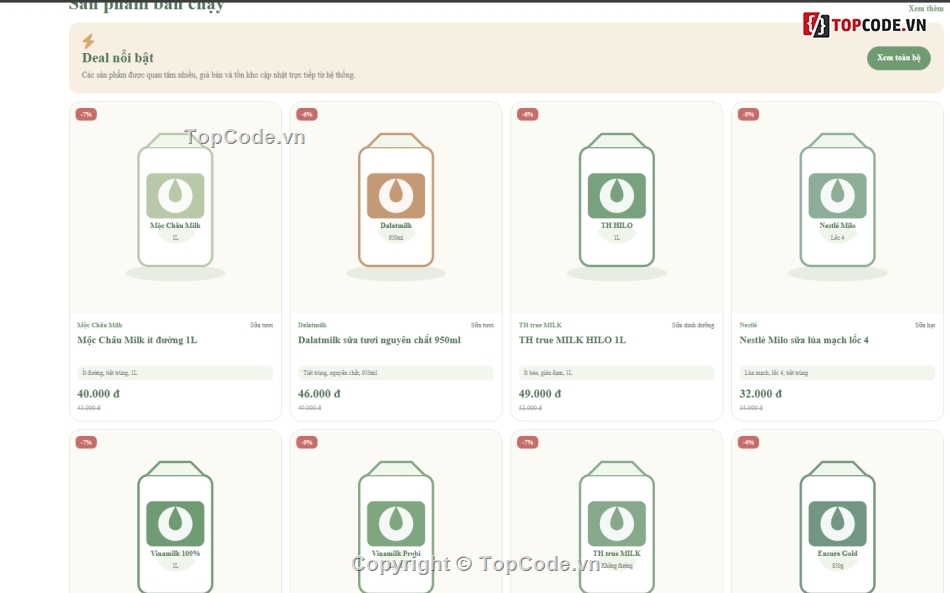Viewport: 950px width, 593px height.
Task: Click the small 'Dalatmilk' brand label
Action: point(312,325)
